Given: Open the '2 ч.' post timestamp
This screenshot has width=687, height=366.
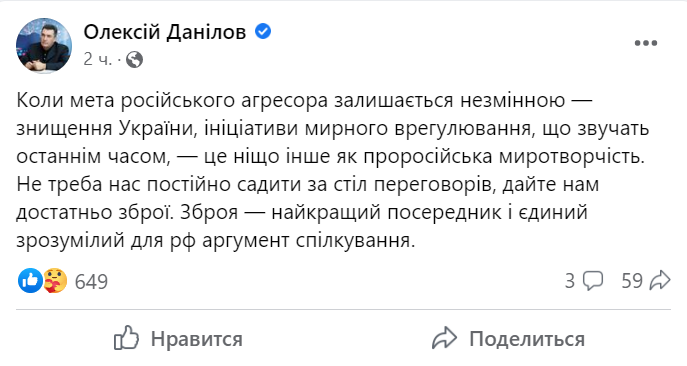Looking at the screenshot, I should pyautogui.click(x=98, y=59).
